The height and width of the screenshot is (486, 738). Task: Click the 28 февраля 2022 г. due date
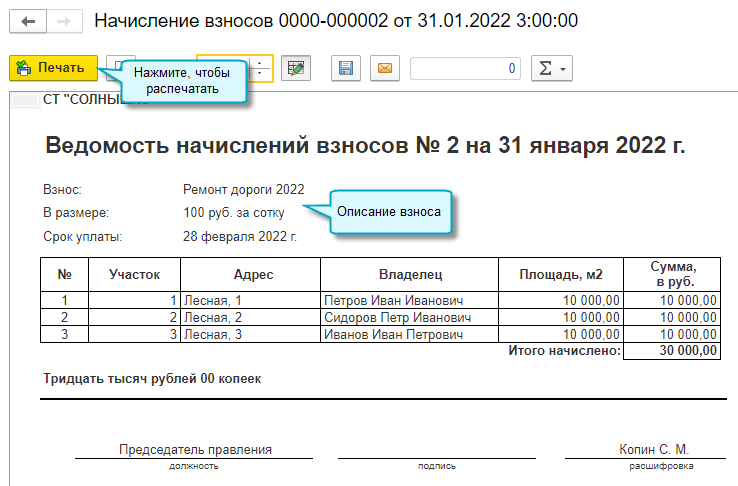(x=240, y=236)
